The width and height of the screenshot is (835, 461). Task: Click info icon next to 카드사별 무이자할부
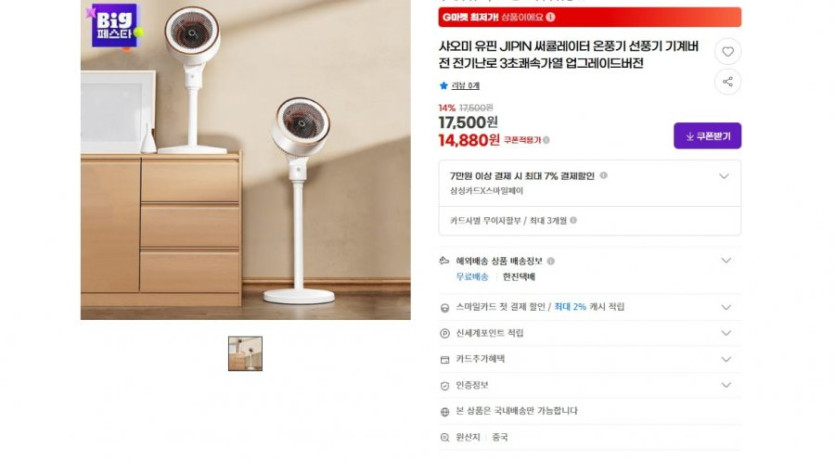point(573,220)
